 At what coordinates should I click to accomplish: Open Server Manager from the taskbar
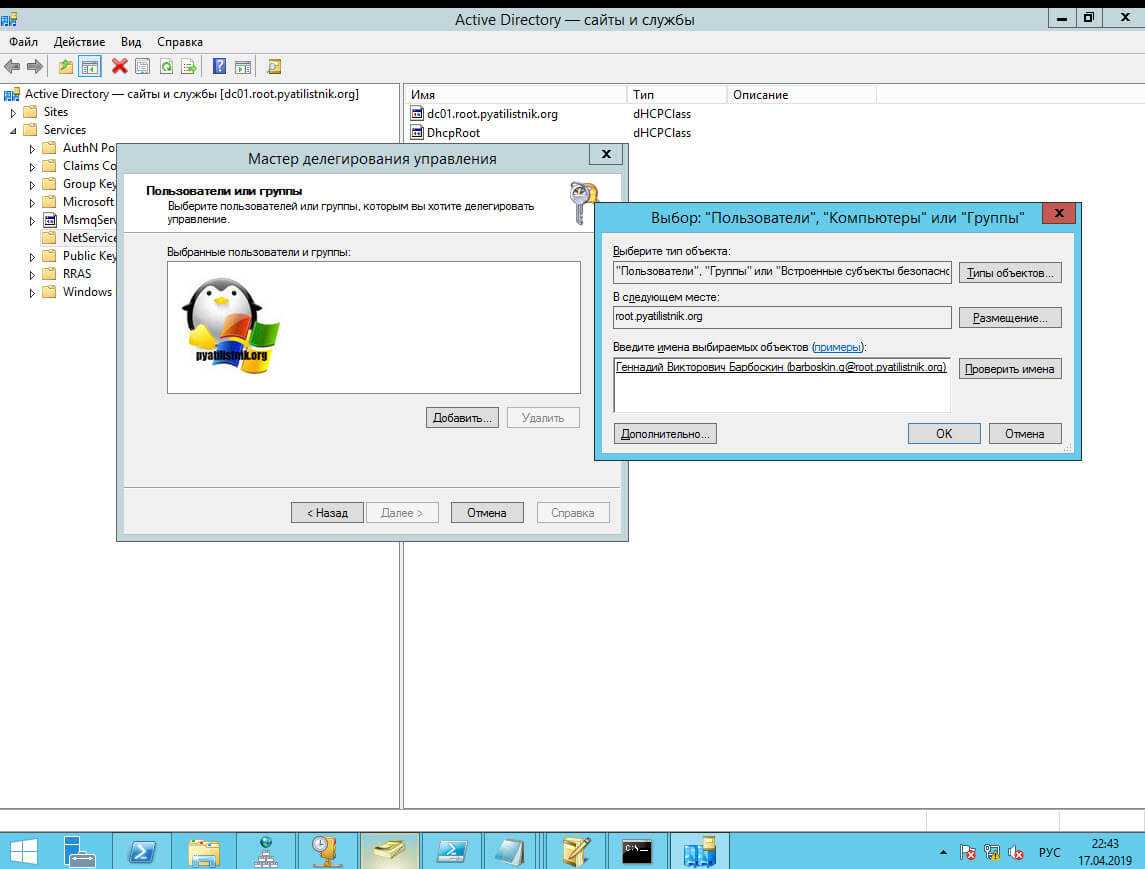pos(78,851)
